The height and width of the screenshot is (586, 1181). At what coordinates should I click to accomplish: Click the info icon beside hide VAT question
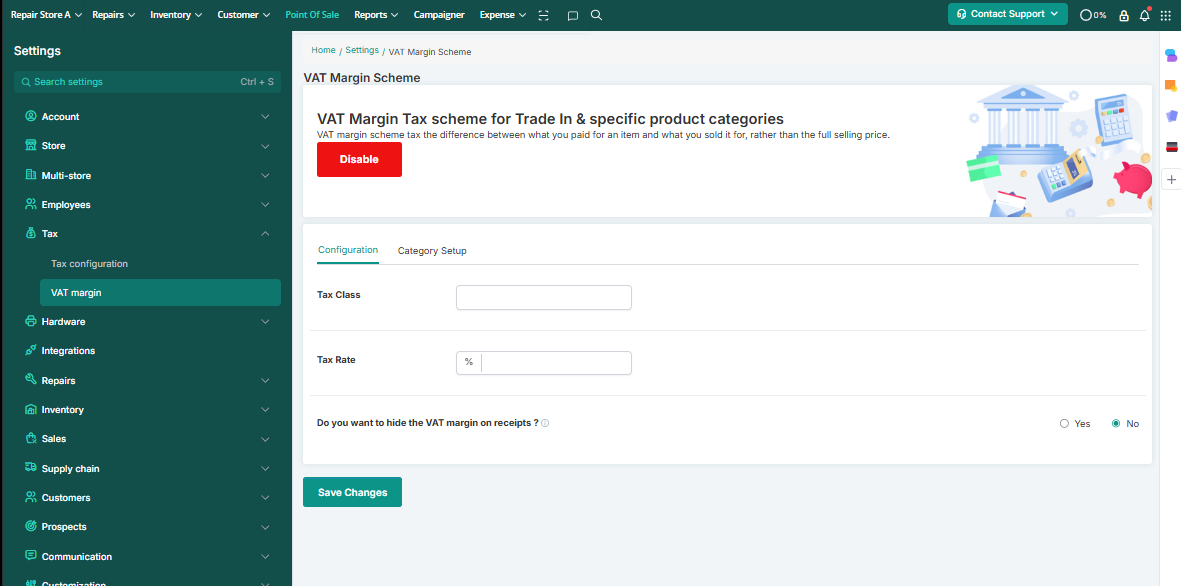tap(545, 423)
